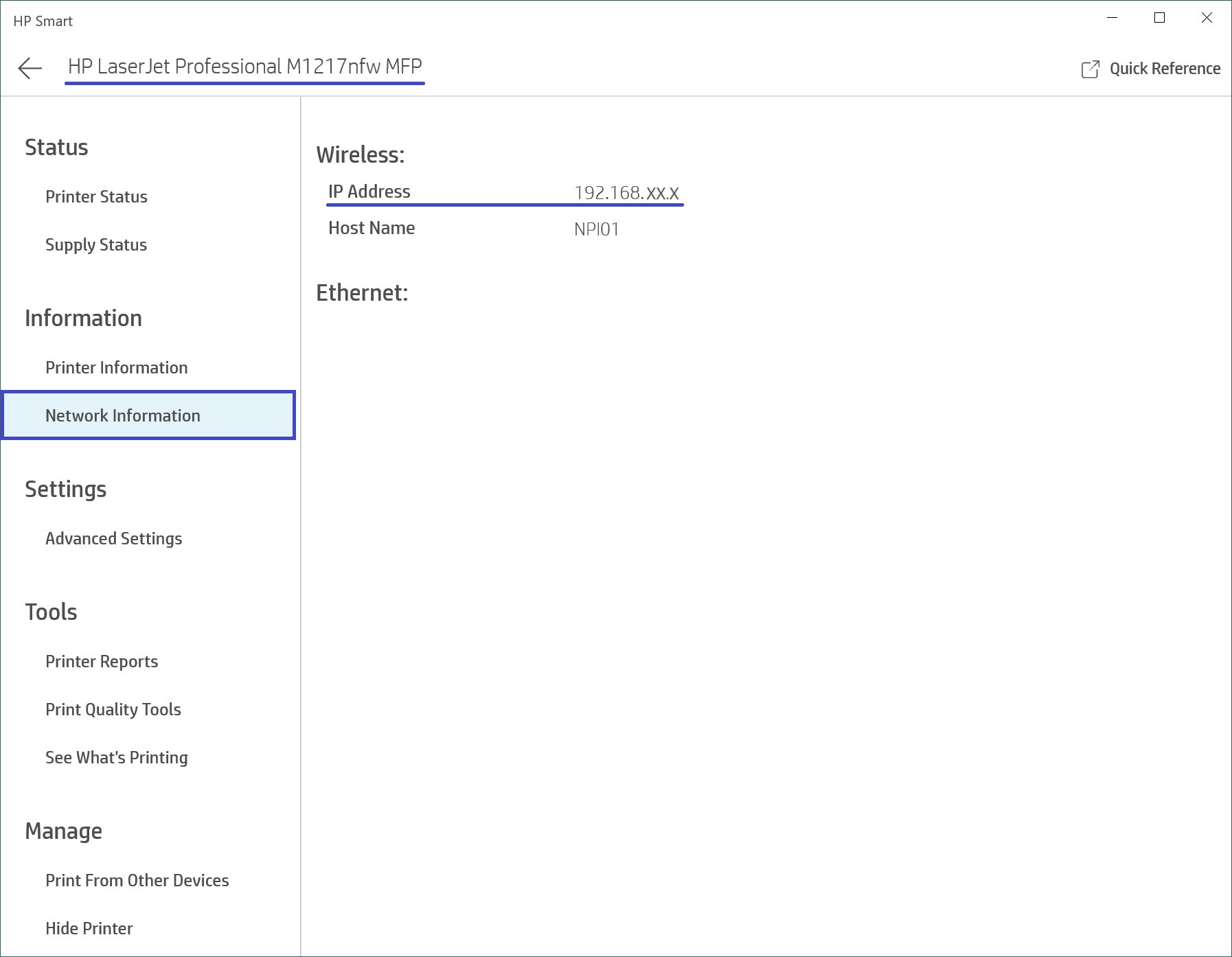This screenshot has width=1232, height=957.
Task: Open Printer Reports
Action: point(102,662)
